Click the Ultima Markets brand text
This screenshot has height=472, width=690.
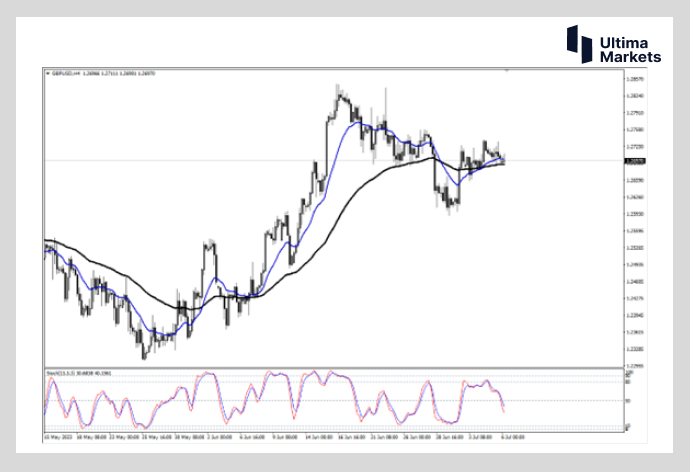pos(630,50)
